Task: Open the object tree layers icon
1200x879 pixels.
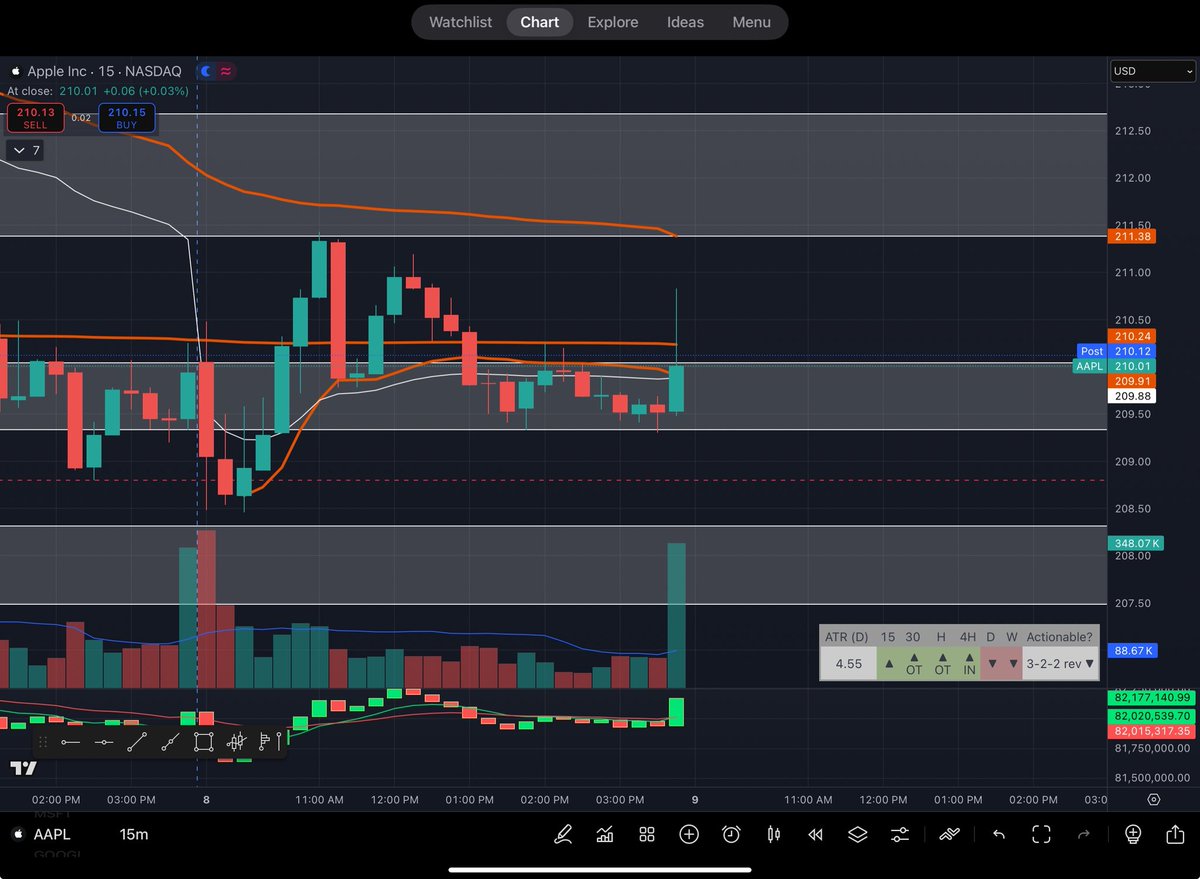Action: pyautogui.click(x=857, y=834)
